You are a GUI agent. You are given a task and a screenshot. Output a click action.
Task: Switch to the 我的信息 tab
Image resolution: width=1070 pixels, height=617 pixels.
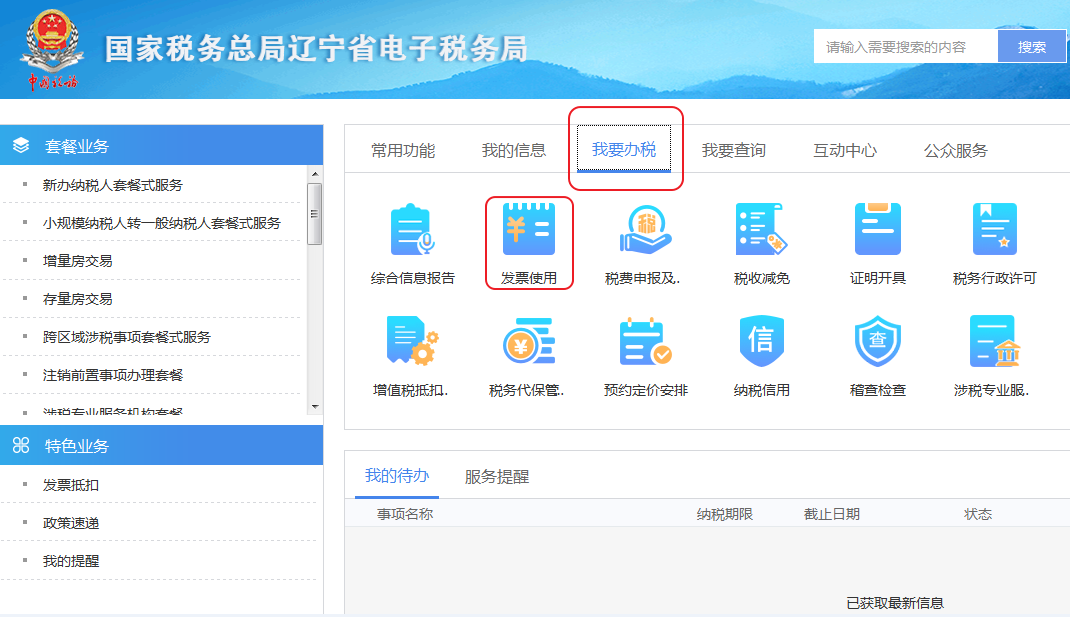513,150
